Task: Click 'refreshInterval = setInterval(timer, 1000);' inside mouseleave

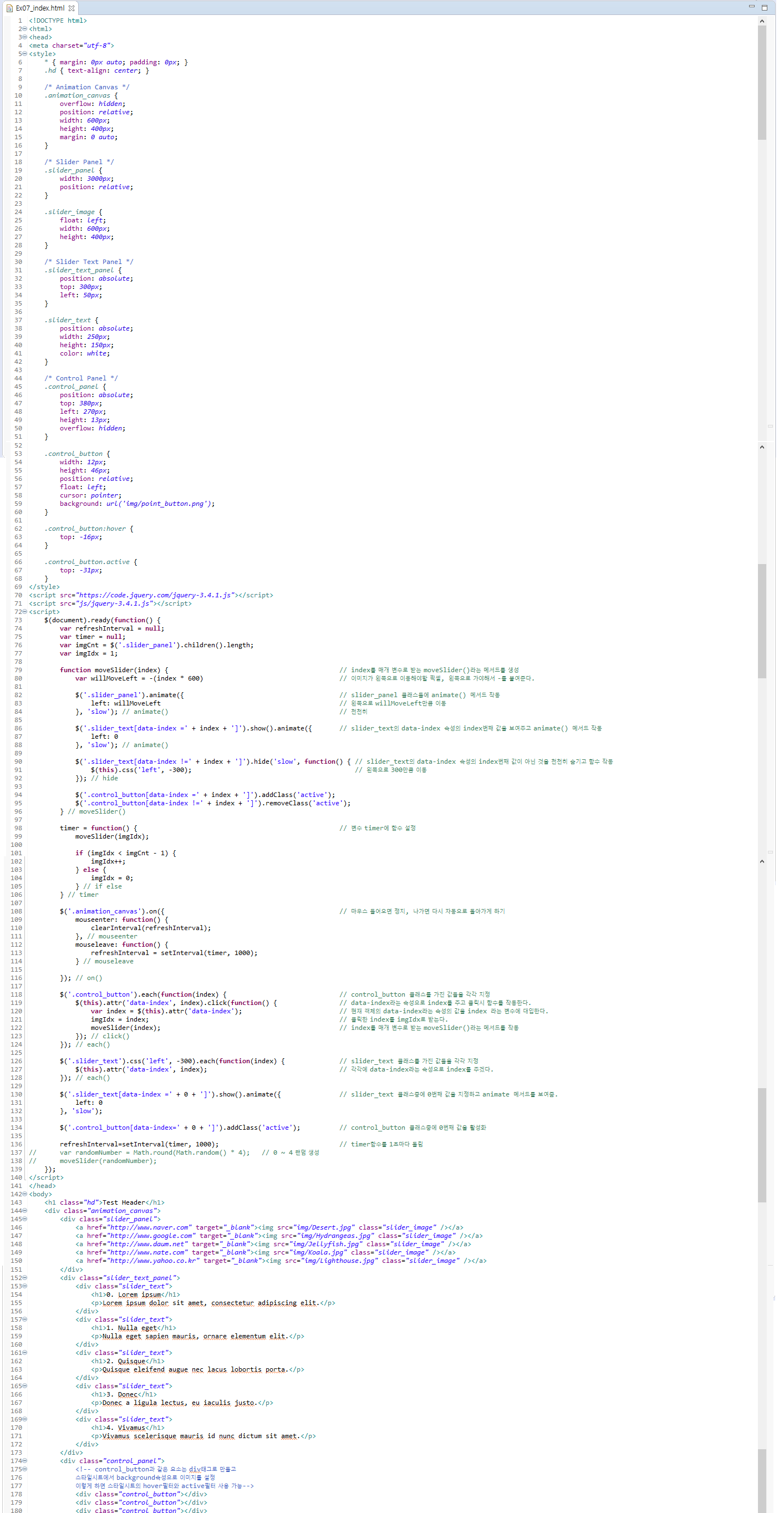Action: (x=175, y=953)
